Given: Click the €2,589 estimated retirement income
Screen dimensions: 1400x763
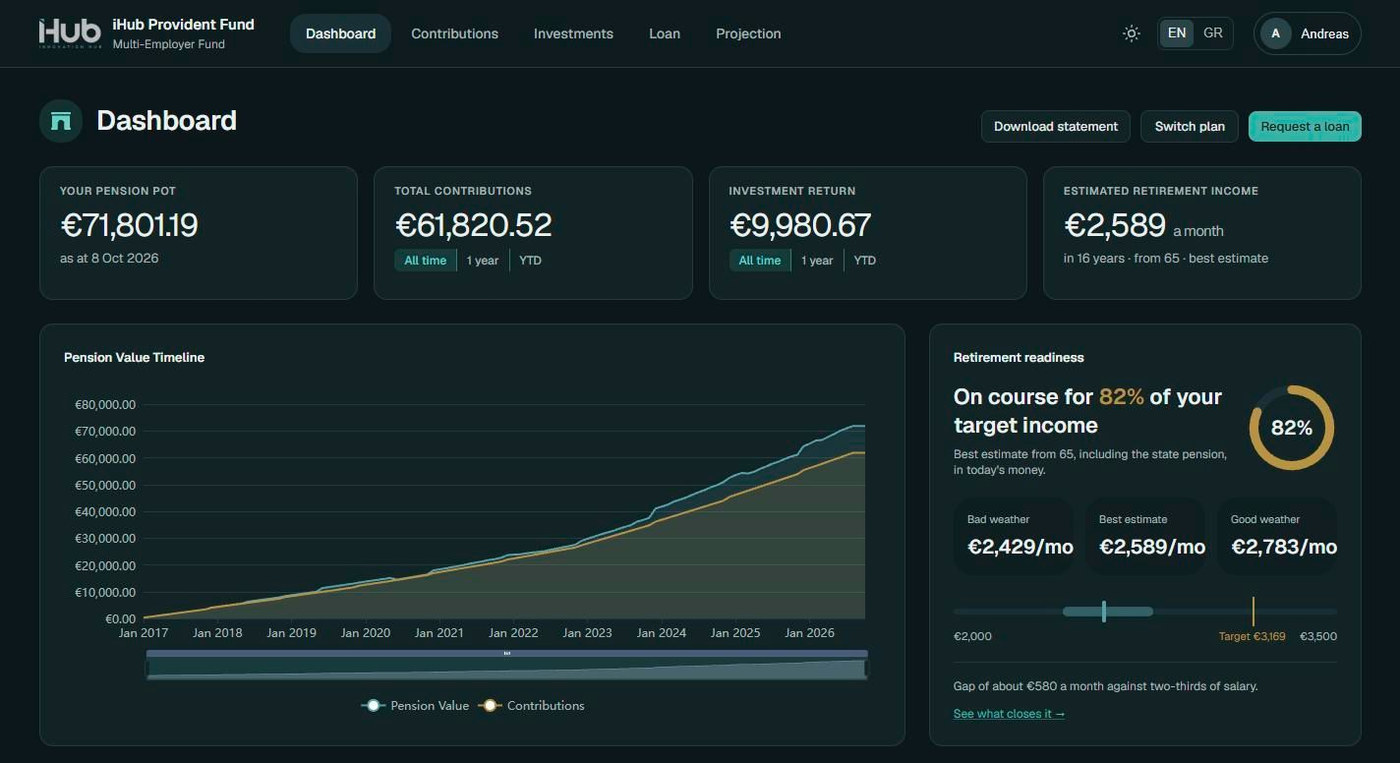Looking at the screenshot, I should click(1115, 225).
